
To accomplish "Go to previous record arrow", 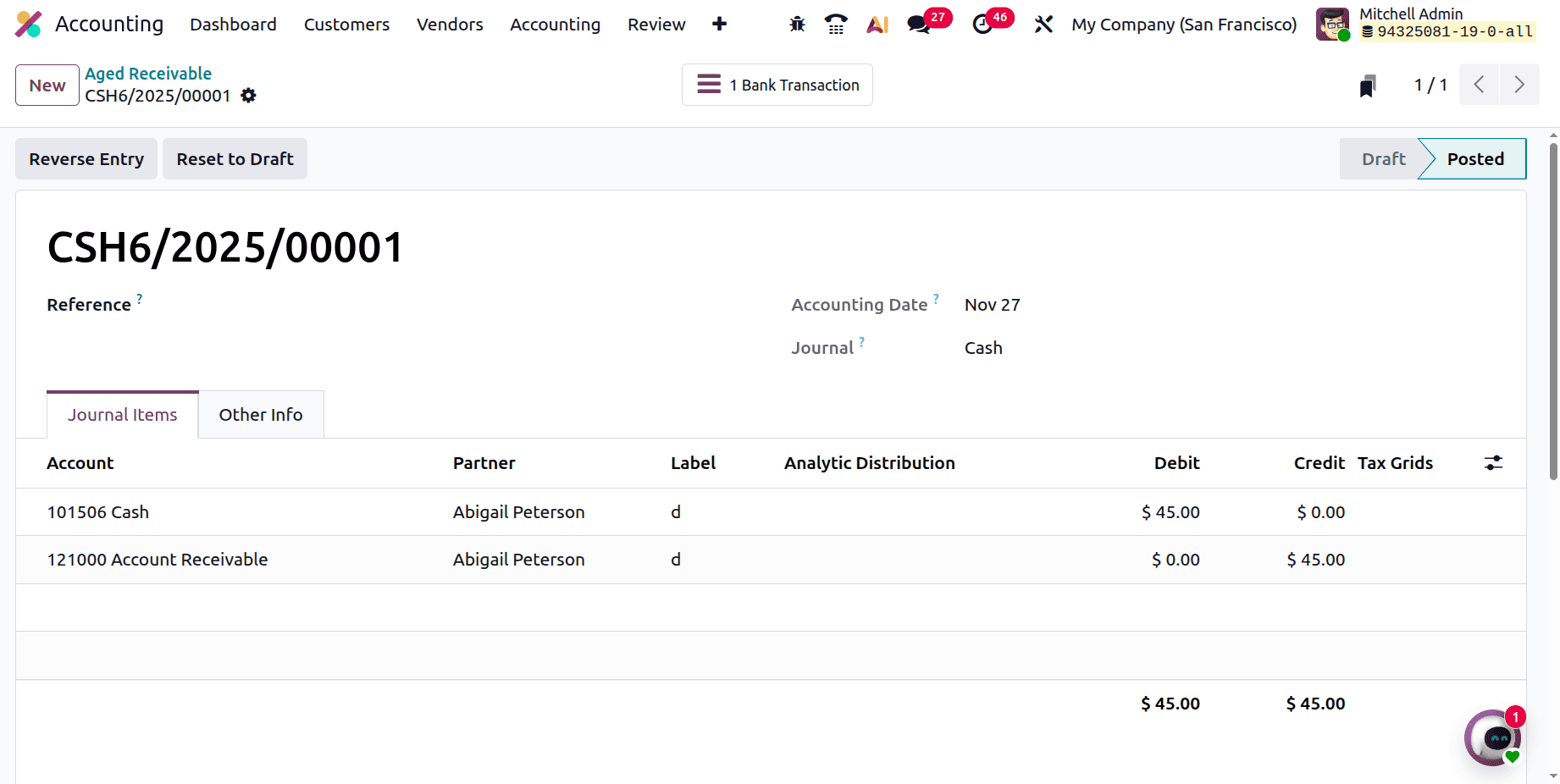I will point(1480,85).
